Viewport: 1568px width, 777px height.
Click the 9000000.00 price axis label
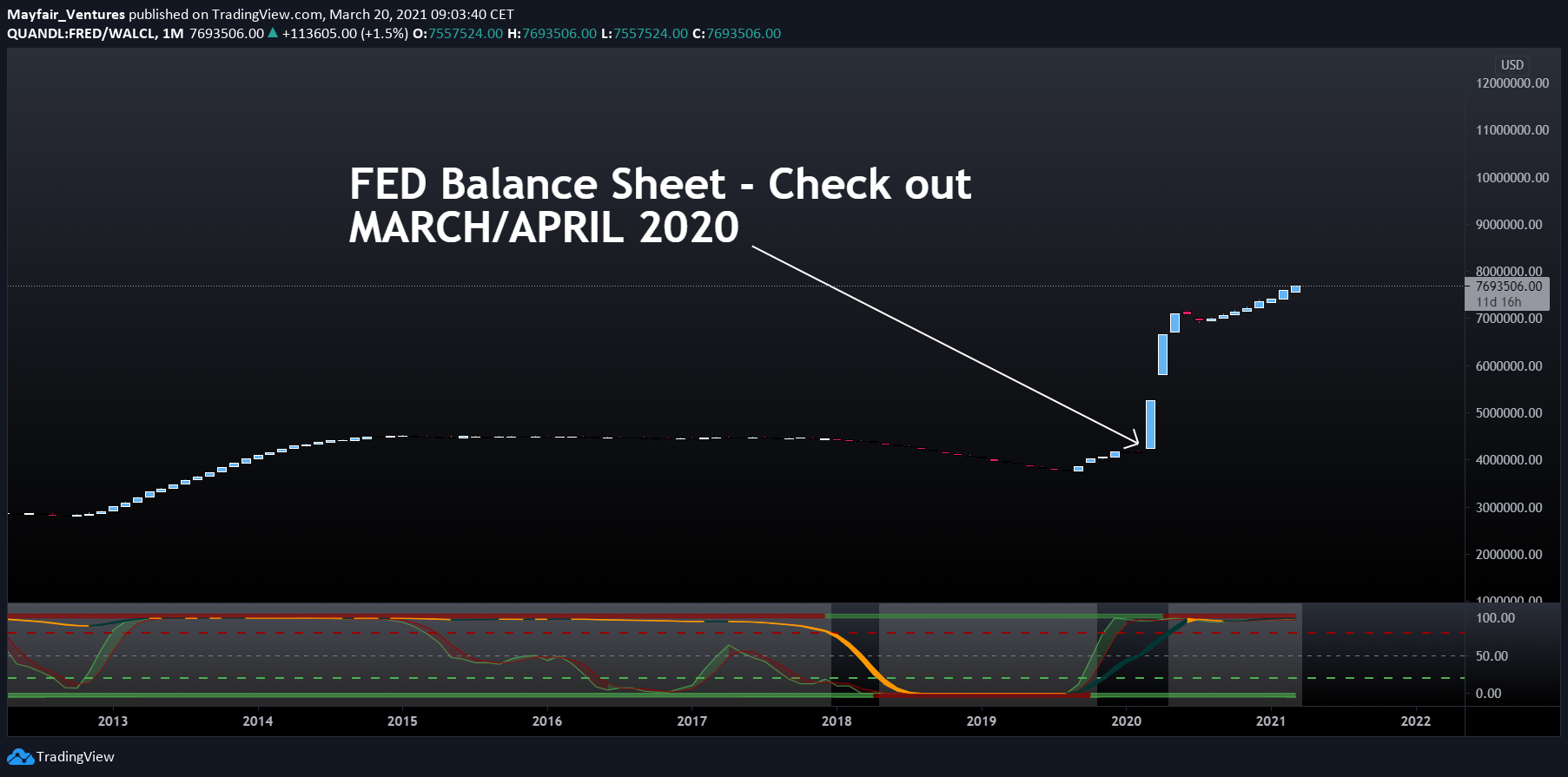click(1509, 225)
